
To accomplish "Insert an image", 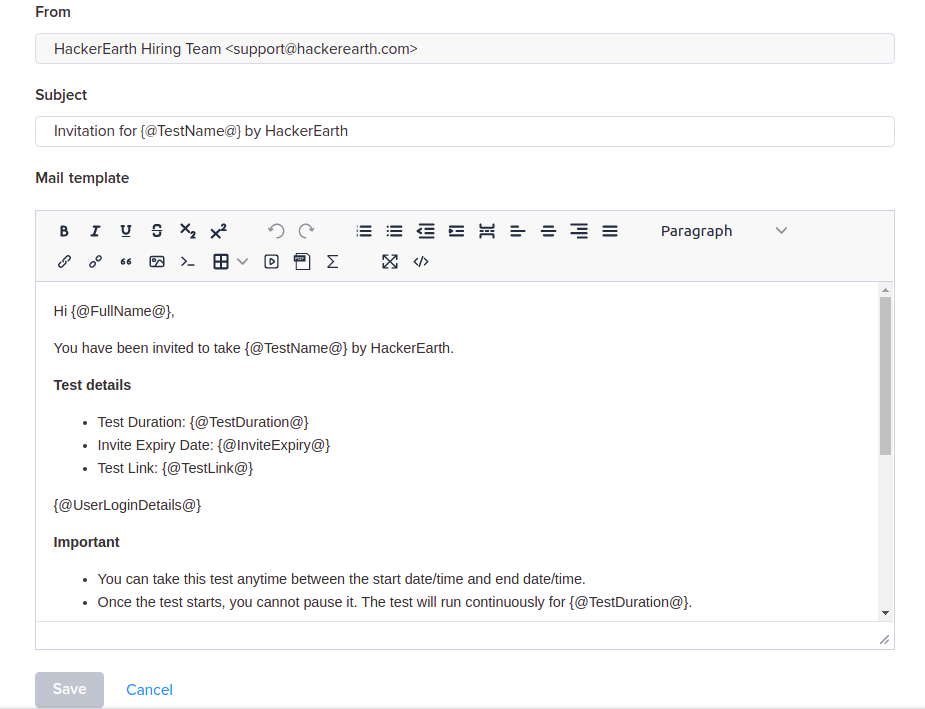I will coord(156,262).
